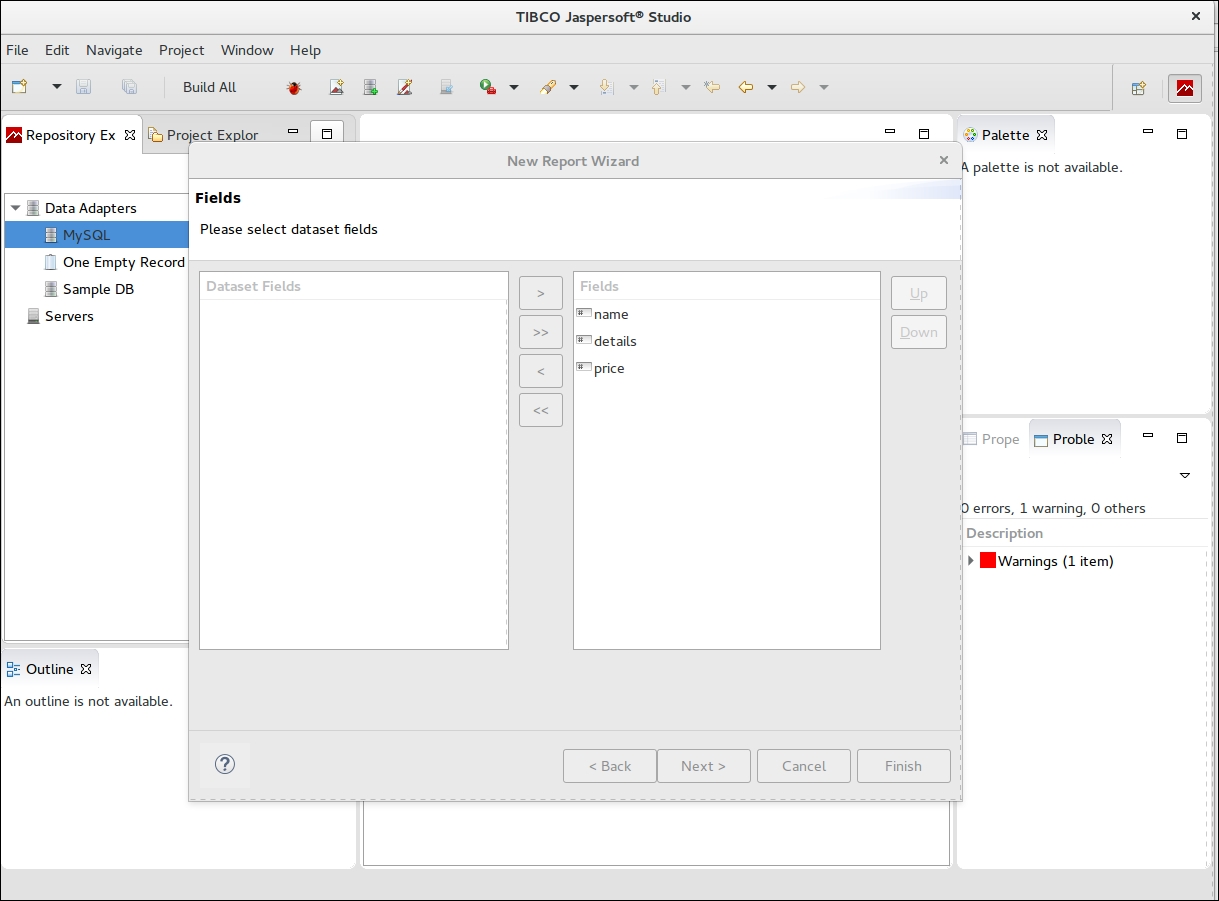Select the Servers tree item

coord(69,316)
